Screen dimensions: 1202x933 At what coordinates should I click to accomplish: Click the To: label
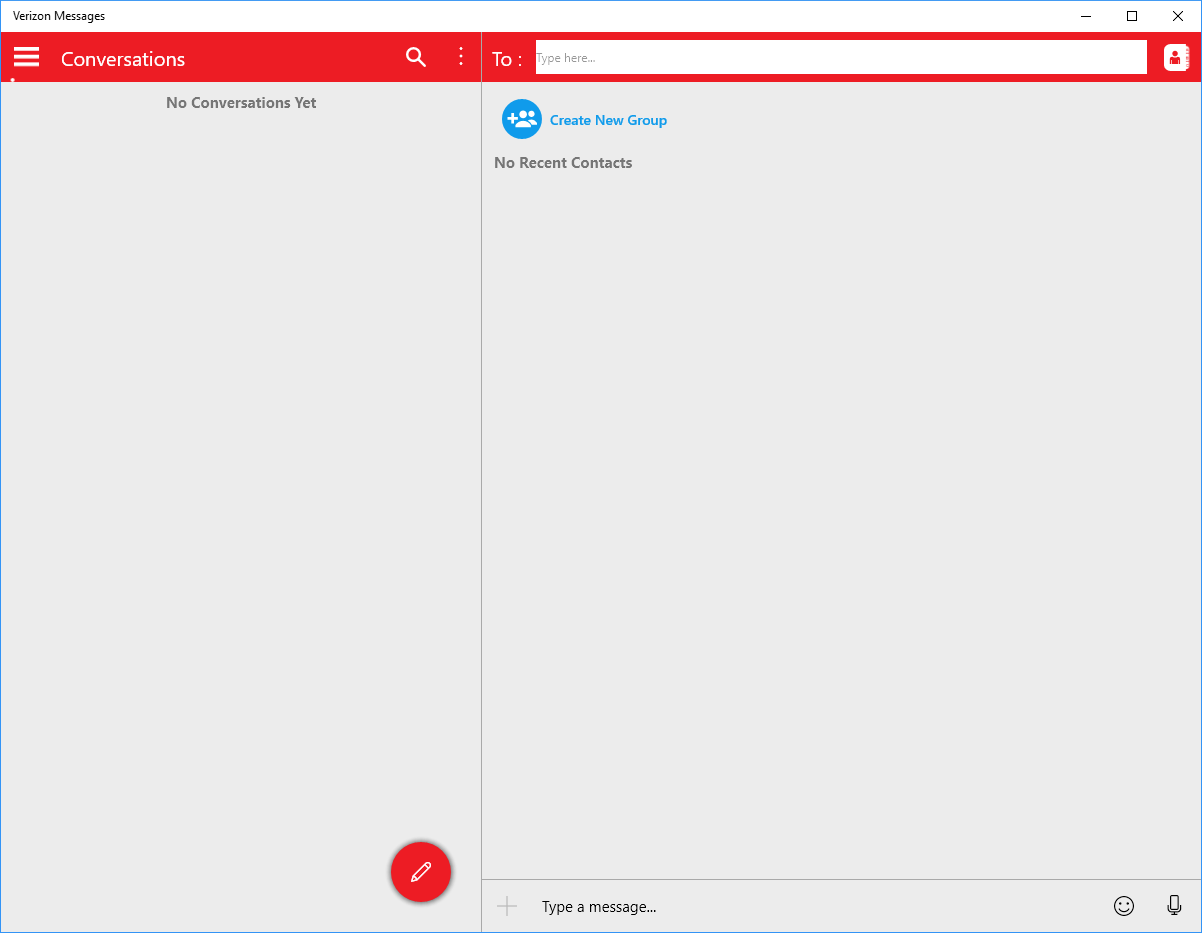coord(507,59)
